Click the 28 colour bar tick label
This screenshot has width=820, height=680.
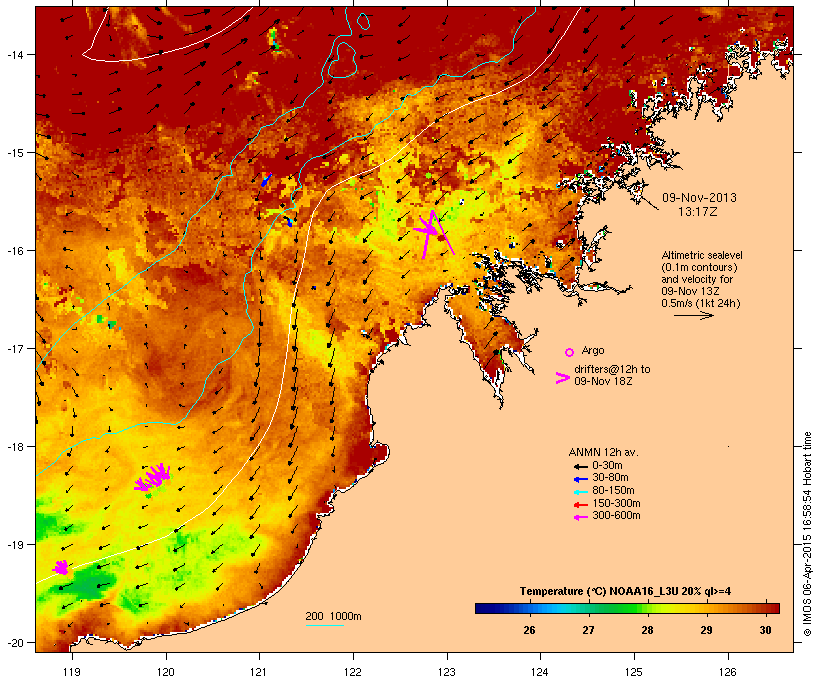647,630
